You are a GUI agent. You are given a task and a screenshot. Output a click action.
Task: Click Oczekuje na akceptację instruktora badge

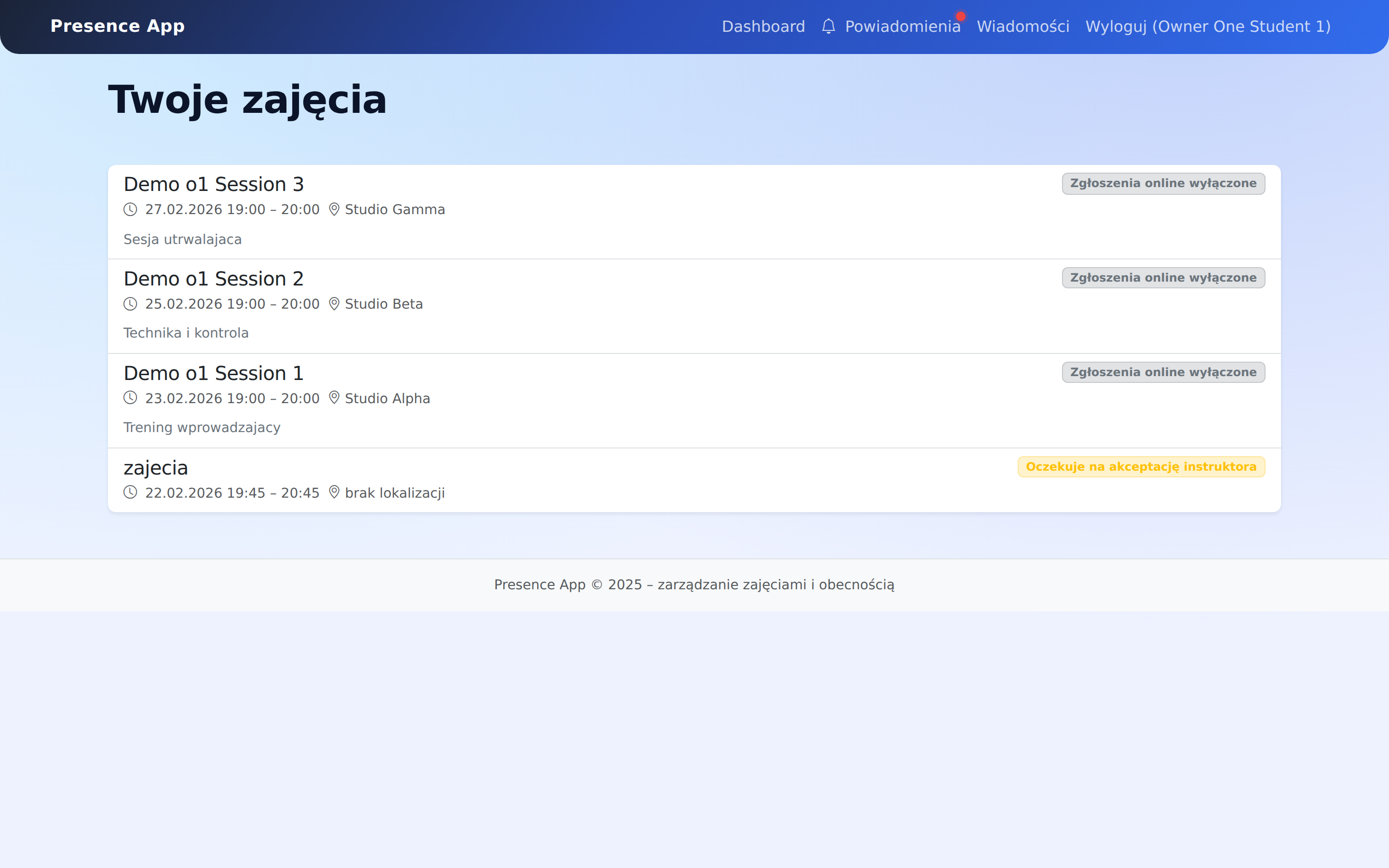[1141, 467]
